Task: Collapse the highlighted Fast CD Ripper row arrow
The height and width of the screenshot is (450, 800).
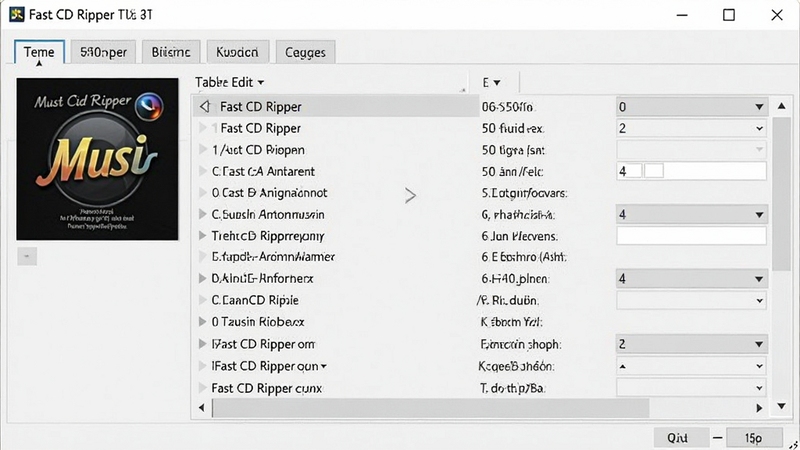Action: click(x=205, y=106)
